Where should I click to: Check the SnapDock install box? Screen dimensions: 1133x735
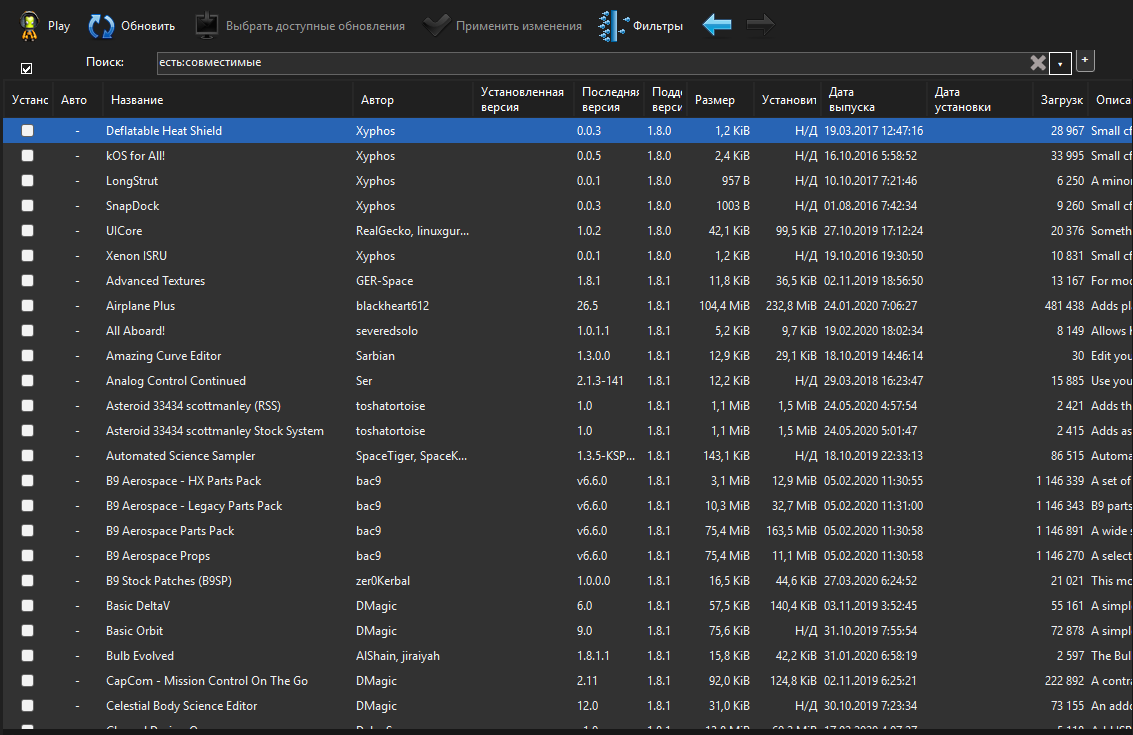[x=27, y=205]
